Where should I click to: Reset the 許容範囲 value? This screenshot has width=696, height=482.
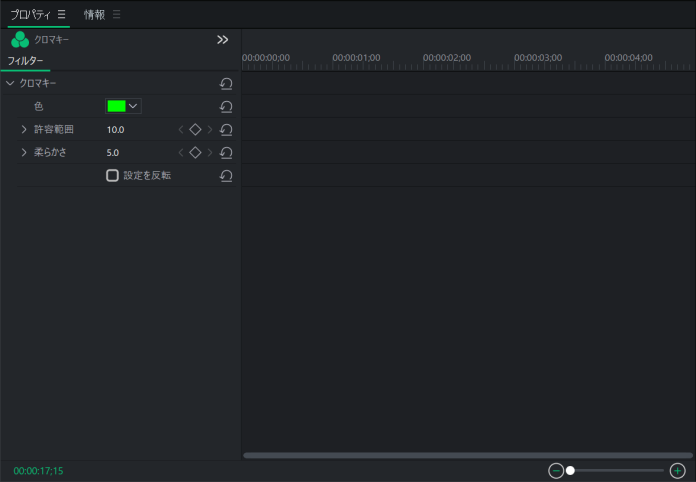(x=226, y=130)
